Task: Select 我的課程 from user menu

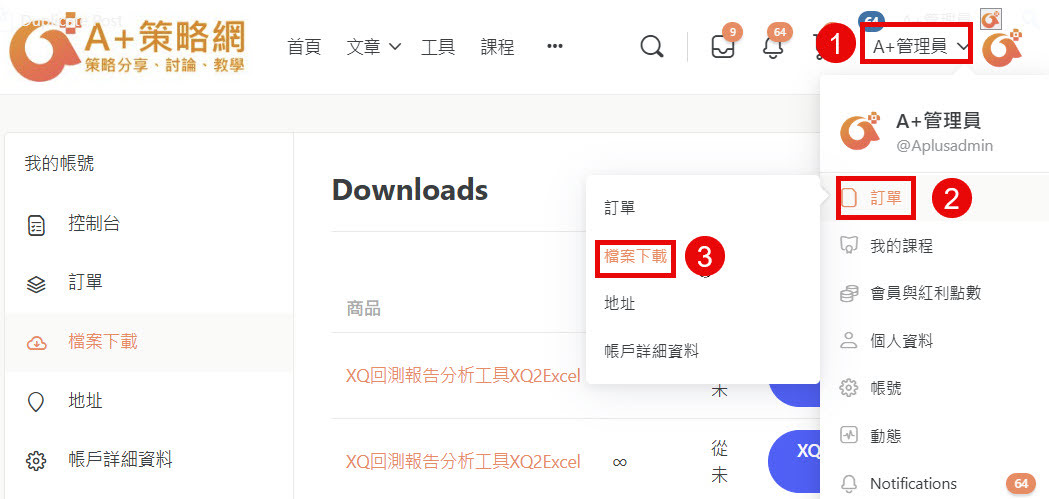Action: click(x=901, y=246)
